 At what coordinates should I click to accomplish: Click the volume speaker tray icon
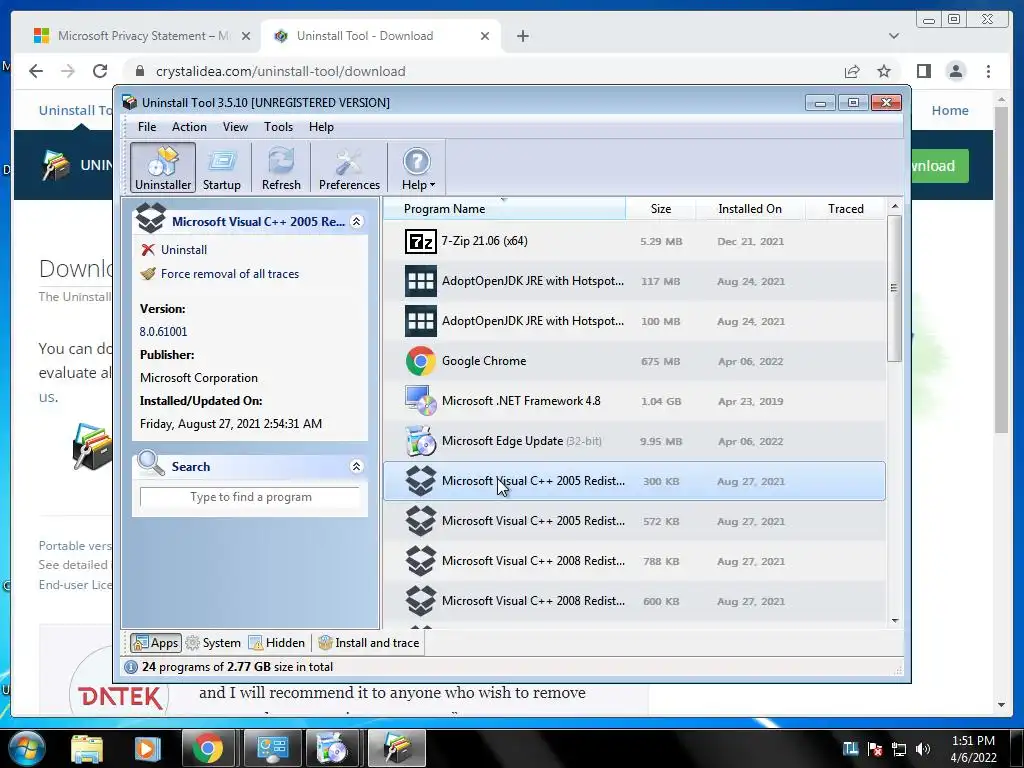[x=923, y=749]
